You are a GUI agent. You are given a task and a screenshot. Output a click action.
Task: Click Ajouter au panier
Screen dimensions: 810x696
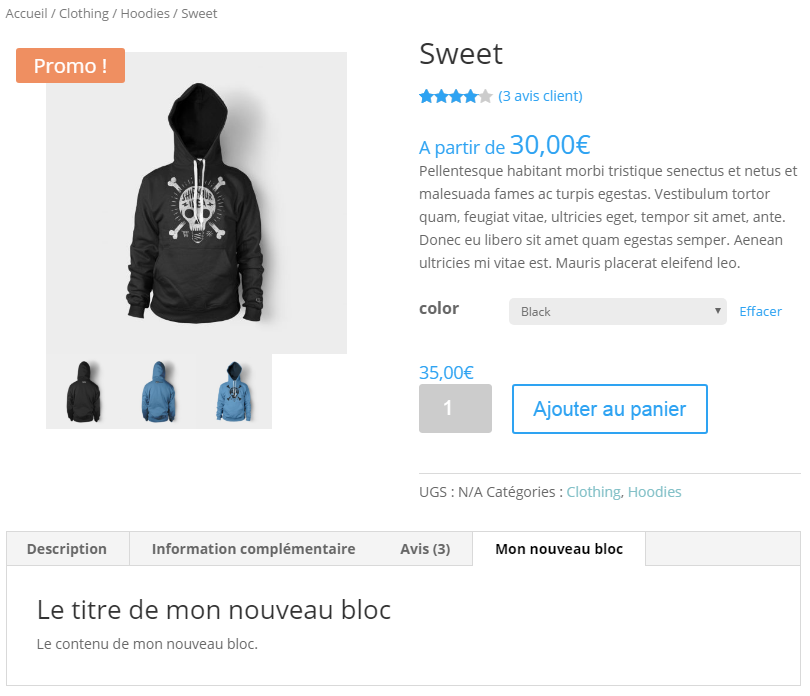coord(609,409)
